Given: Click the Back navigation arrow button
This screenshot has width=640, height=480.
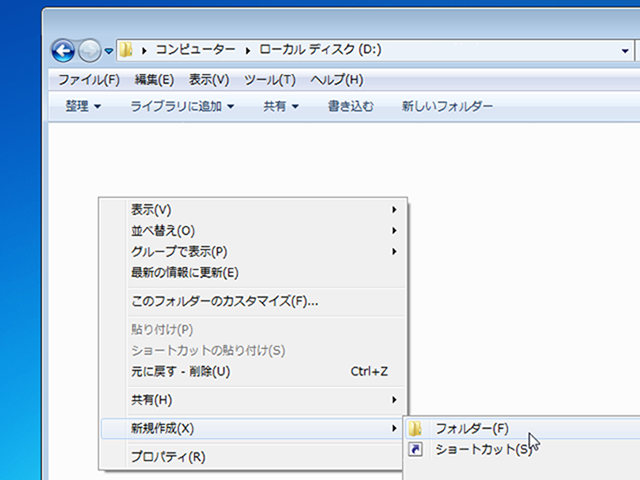Looking at the screenshot, I should point(63,51).
